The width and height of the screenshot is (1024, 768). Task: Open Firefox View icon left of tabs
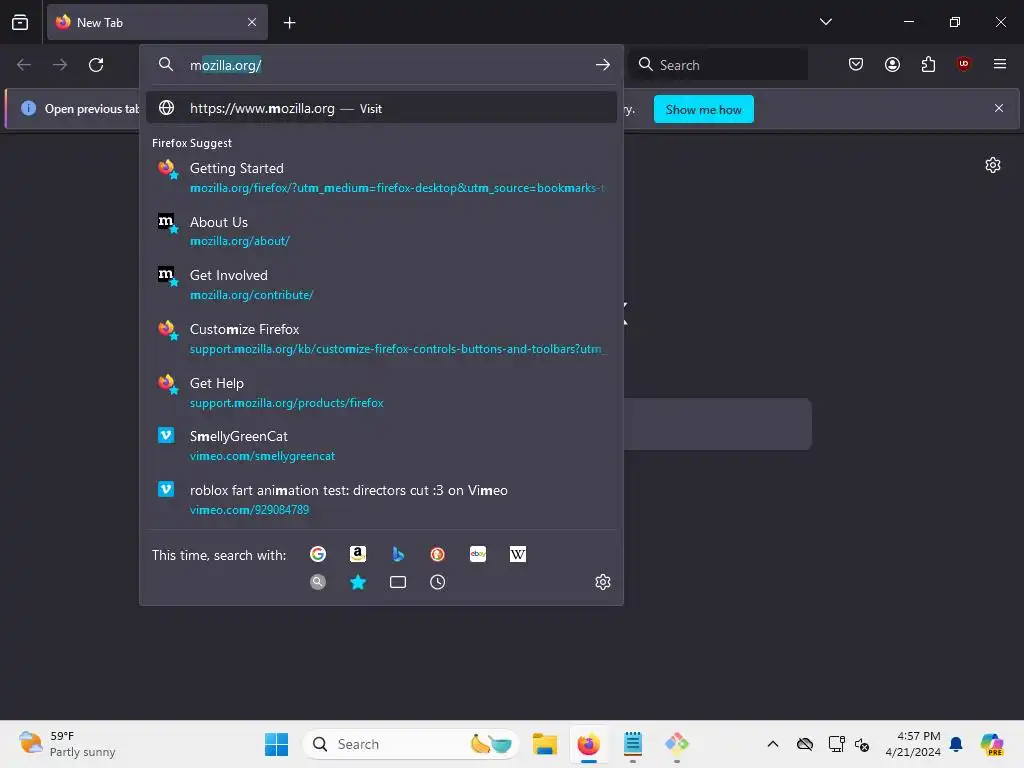click(20, 22)
